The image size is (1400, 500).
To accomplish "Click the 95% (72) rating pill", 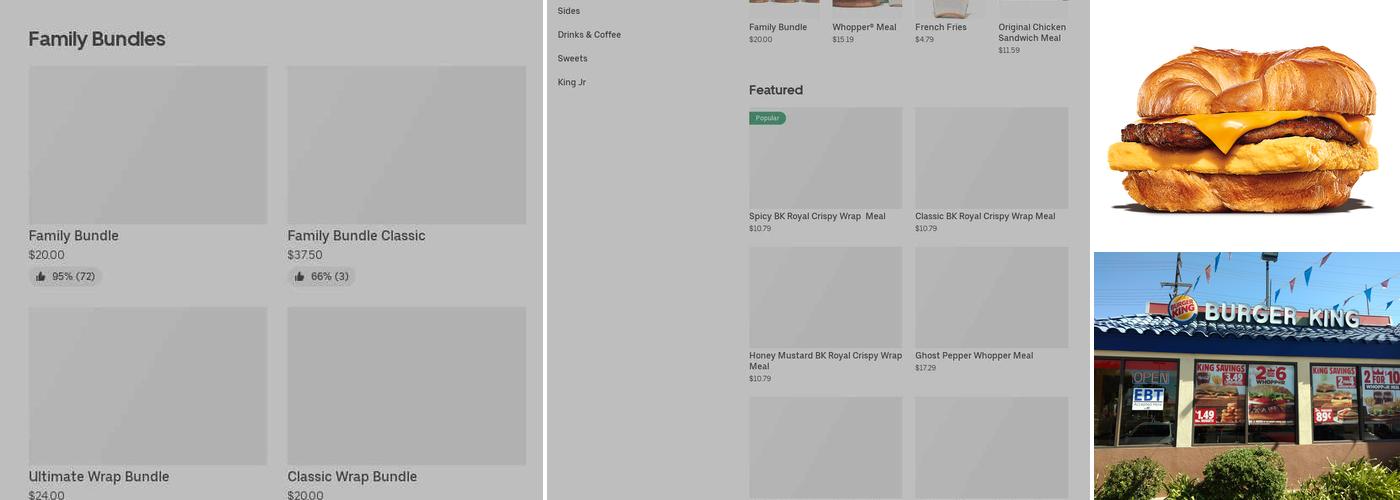I will click(x=65, y=277).
